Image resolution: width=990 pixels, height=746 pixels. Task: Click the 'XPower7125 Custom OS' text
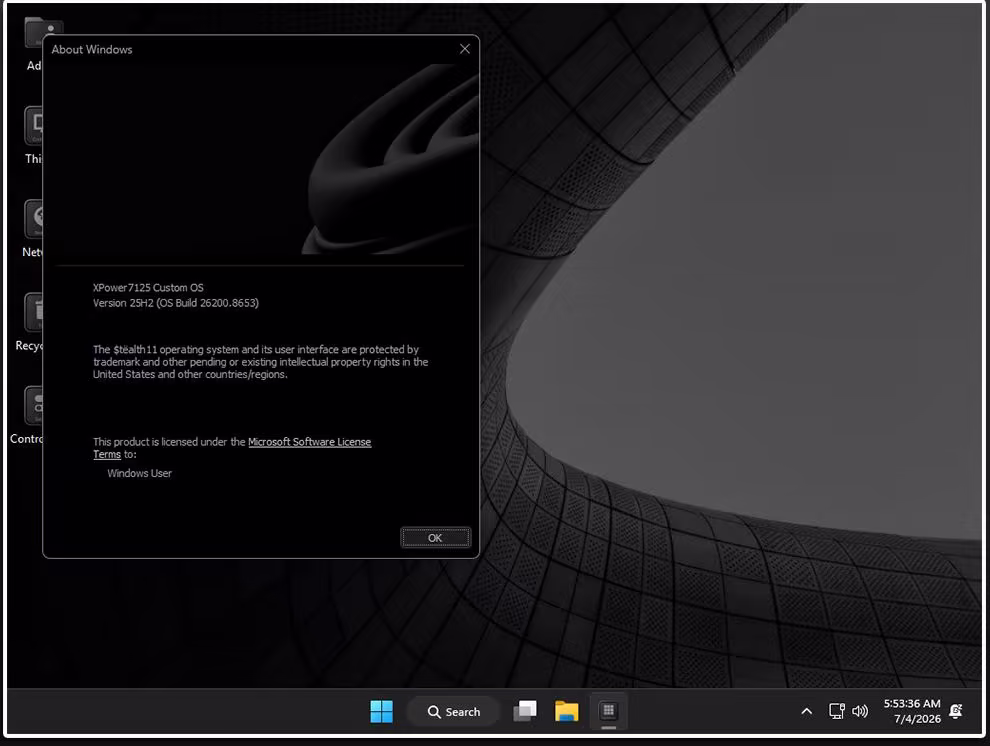(148, 288)
